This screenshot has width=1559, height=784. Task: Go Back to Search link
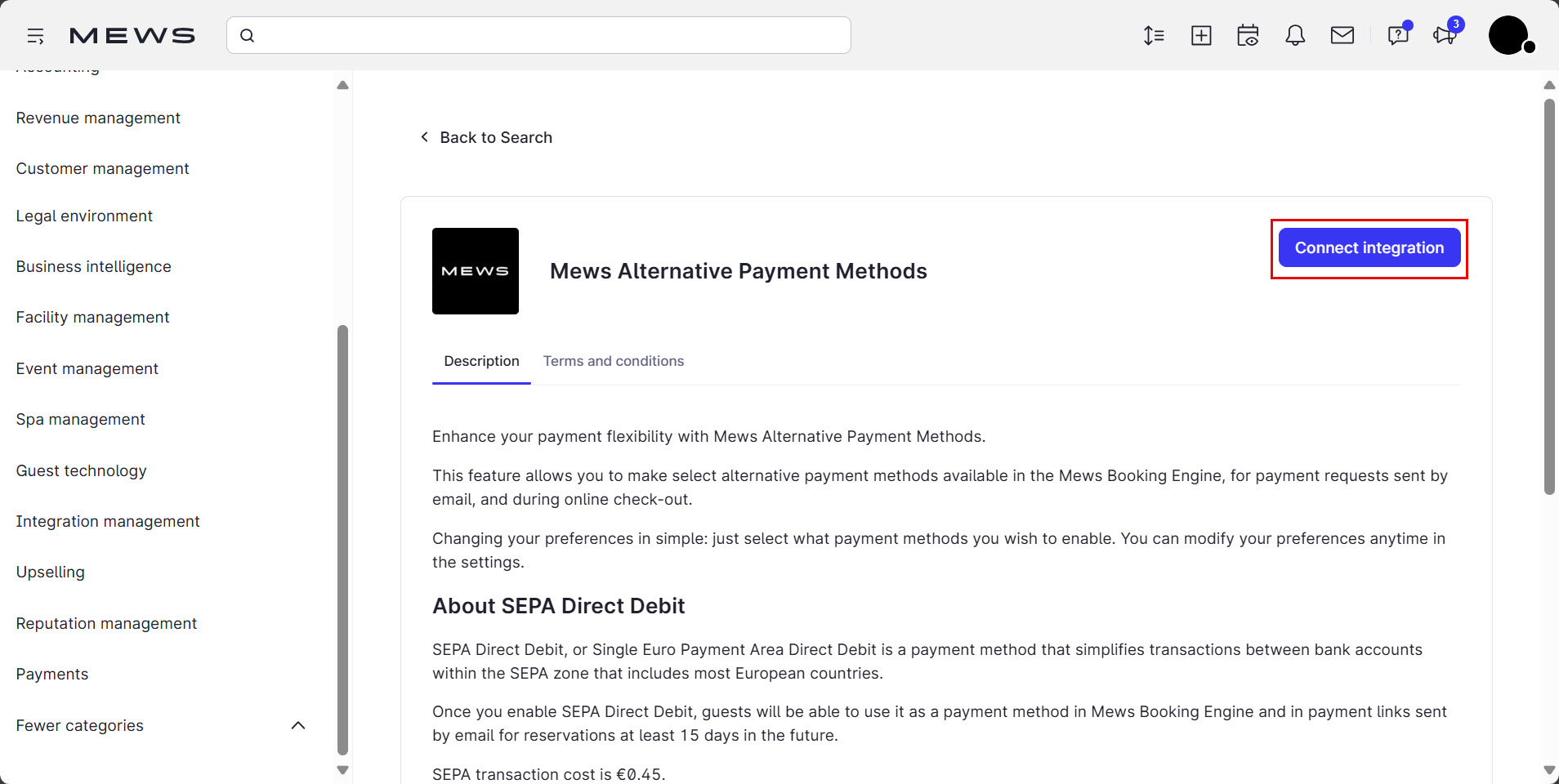click(496, 138)
